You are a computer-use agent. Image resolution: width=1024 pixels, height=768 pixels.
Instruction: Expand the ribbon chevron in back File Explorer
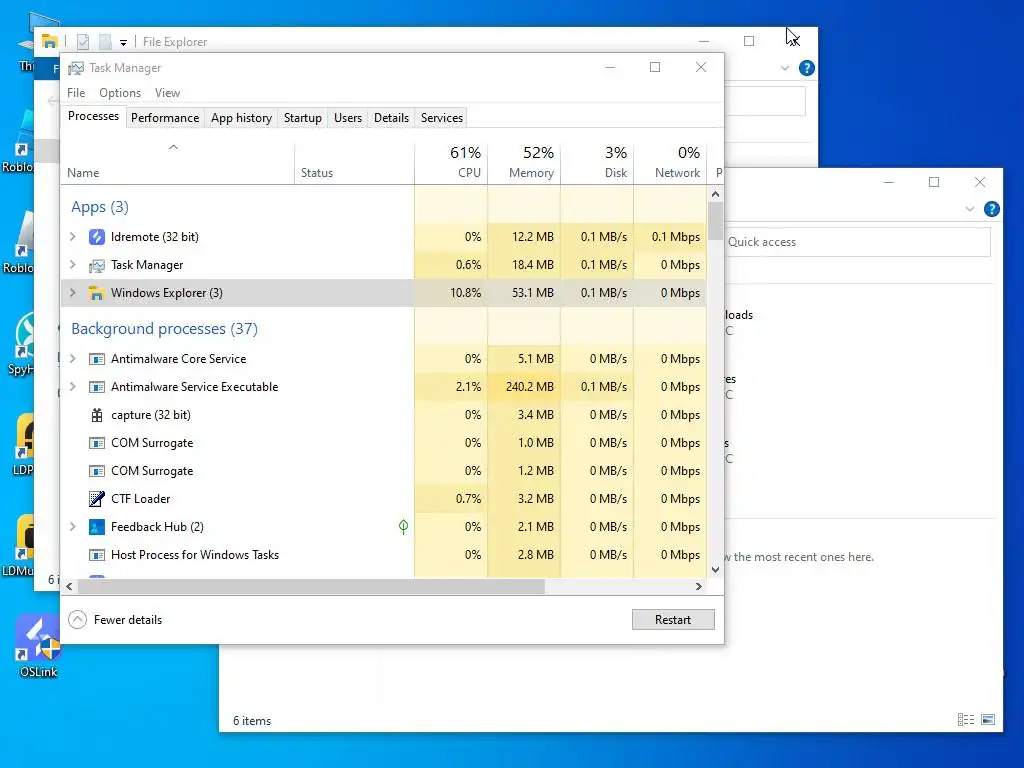(784, 68)
